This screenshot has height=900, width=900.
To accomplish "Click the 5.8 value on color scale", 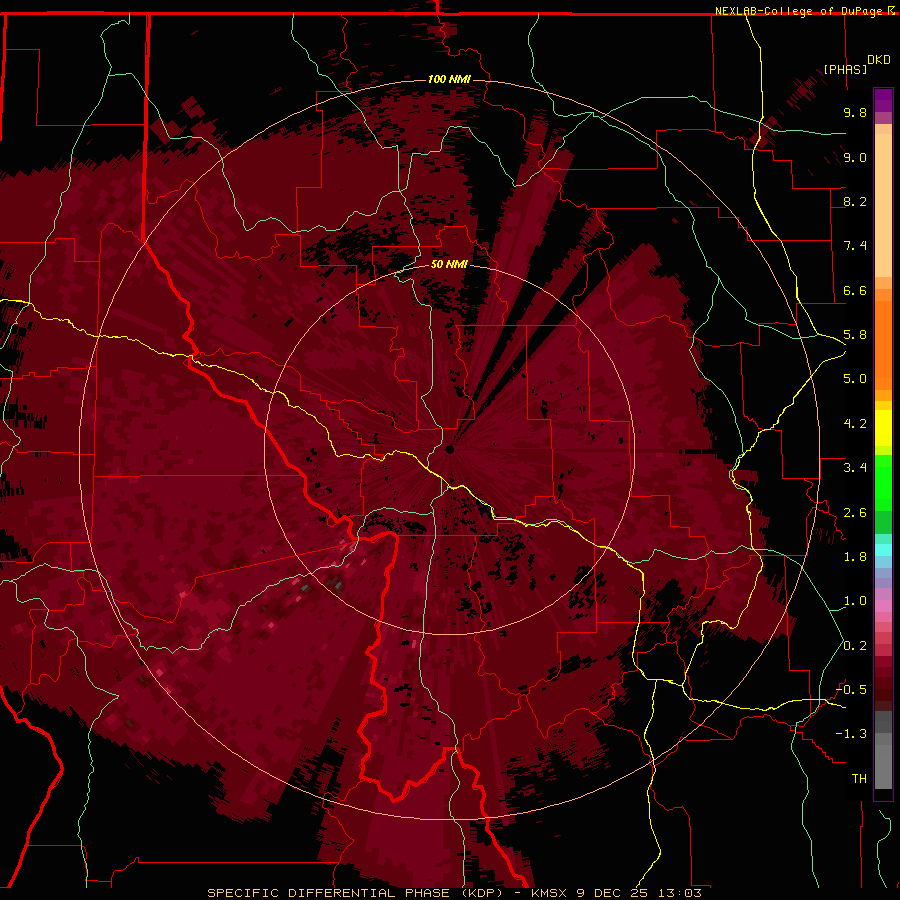I will tap(855, 335).
